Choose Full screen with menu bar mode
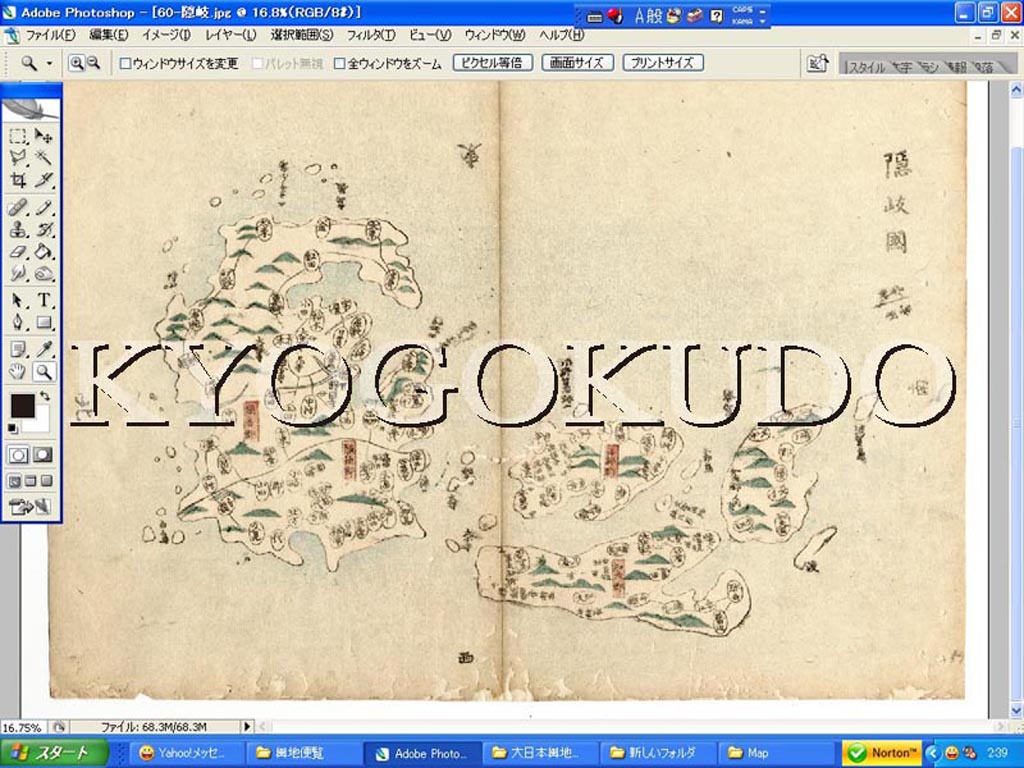Screen dimensions: 1024x768 pos(30,482)
